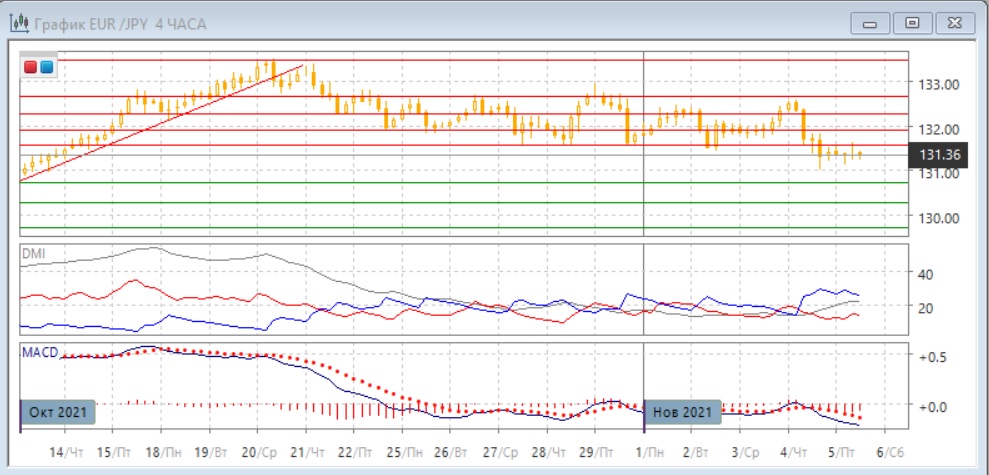Maximize the EUR/JPY chart window
989x475 pixels.
[x=911, y=23]
